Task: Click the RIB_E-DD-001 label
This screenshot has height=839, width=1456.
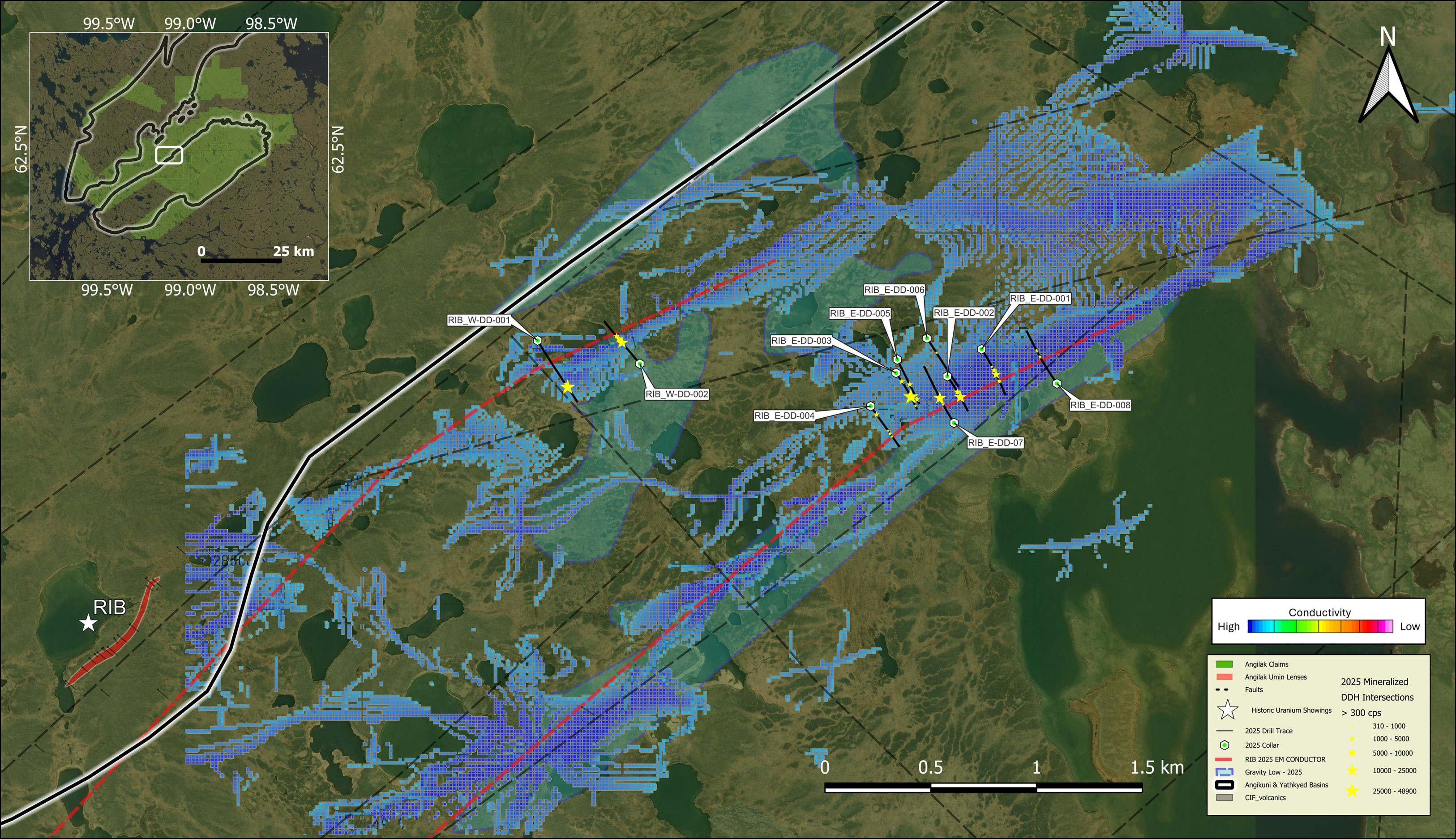Action: point(1040,299)
